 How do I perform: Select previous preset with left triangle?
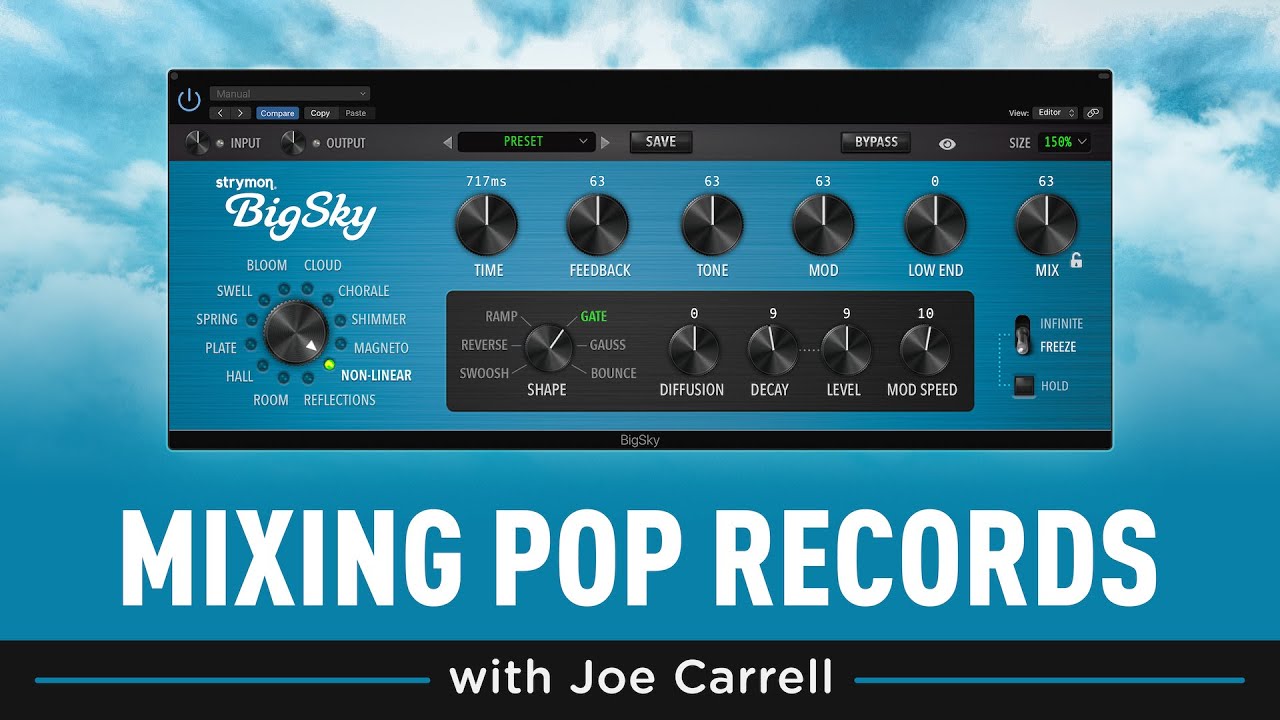point(448,142)
